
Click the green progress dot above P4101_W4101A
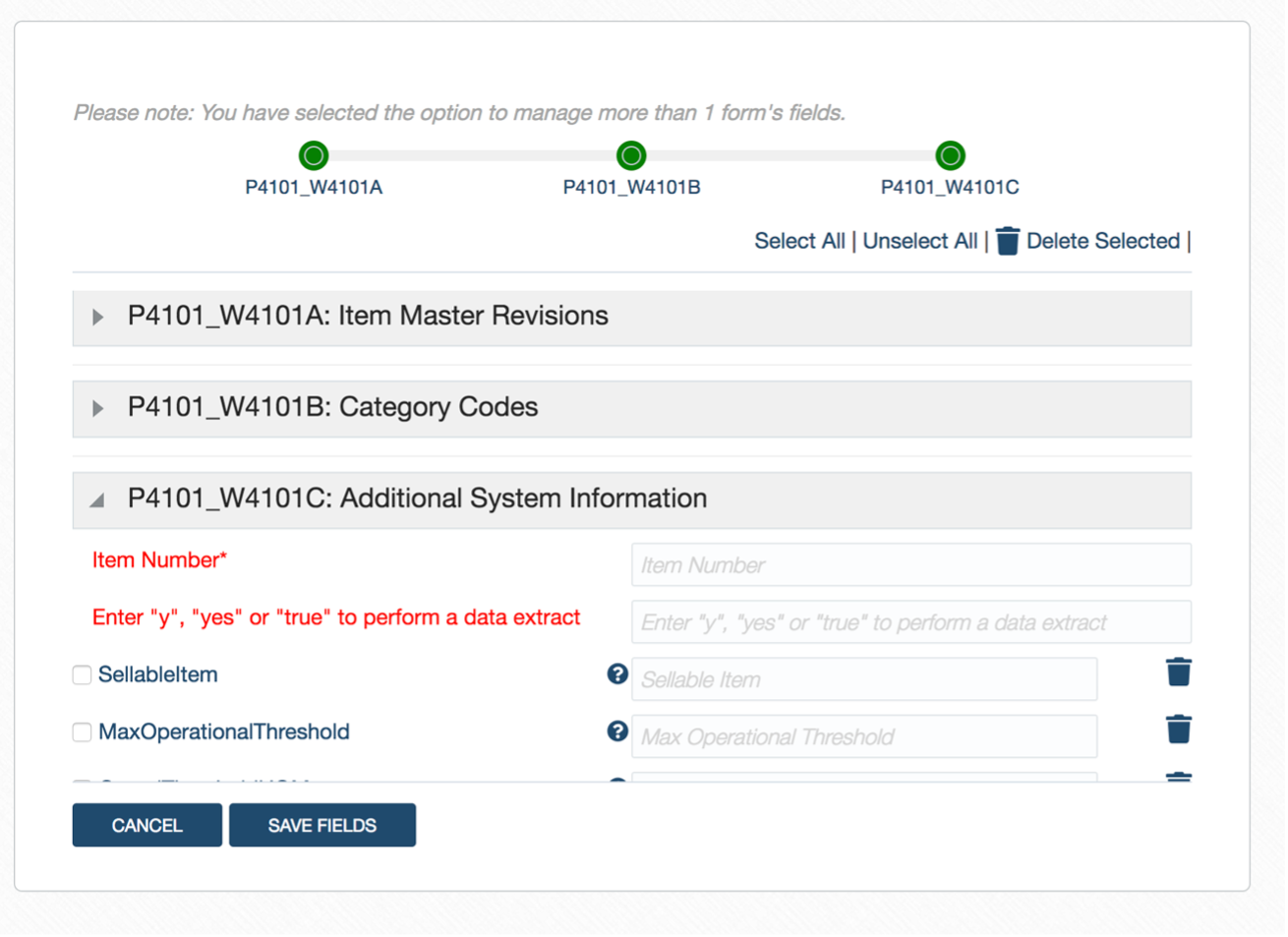click(313, 154)
